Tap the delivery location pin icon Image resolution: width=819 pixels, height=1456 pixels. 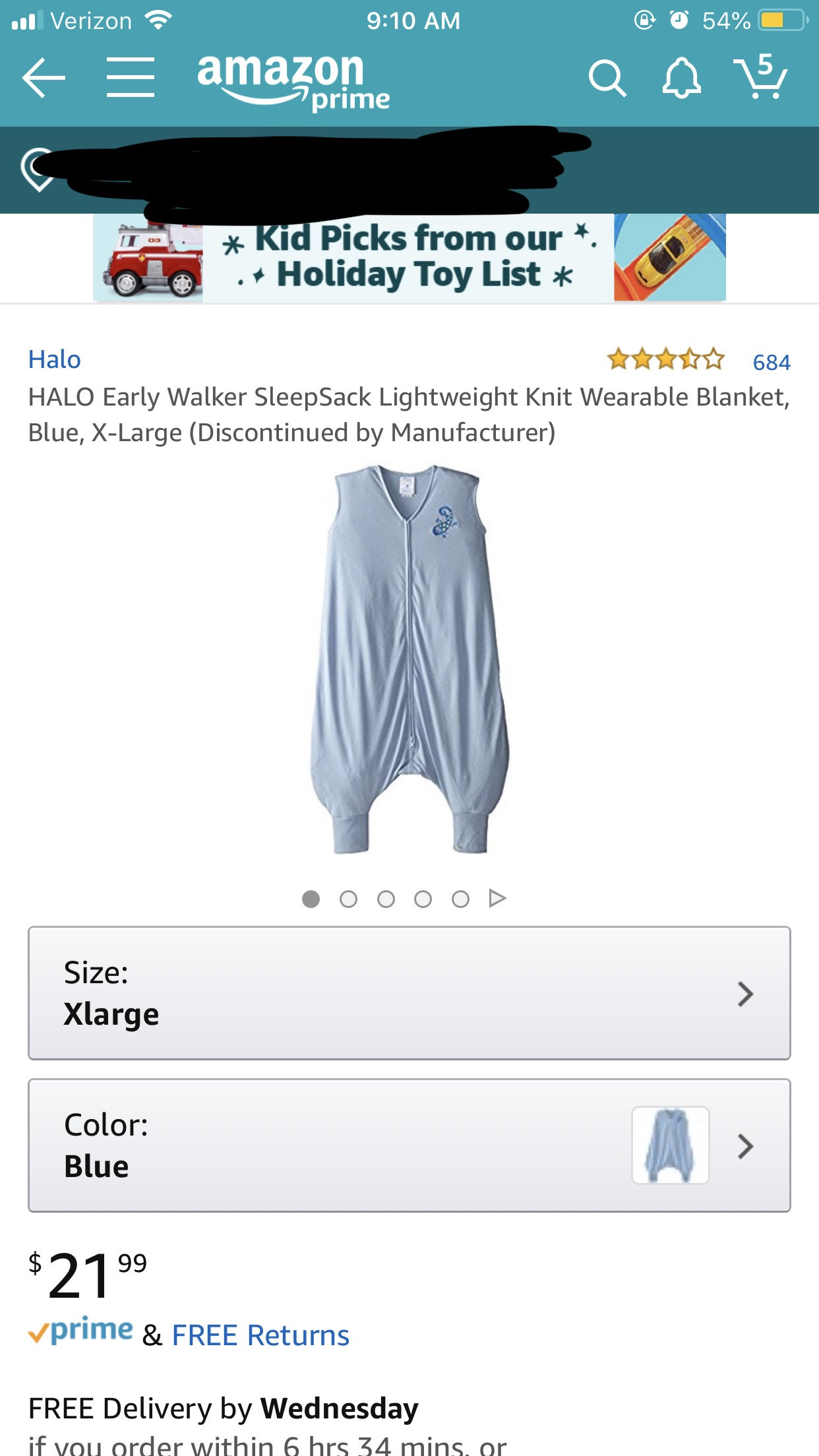point(37,169)
